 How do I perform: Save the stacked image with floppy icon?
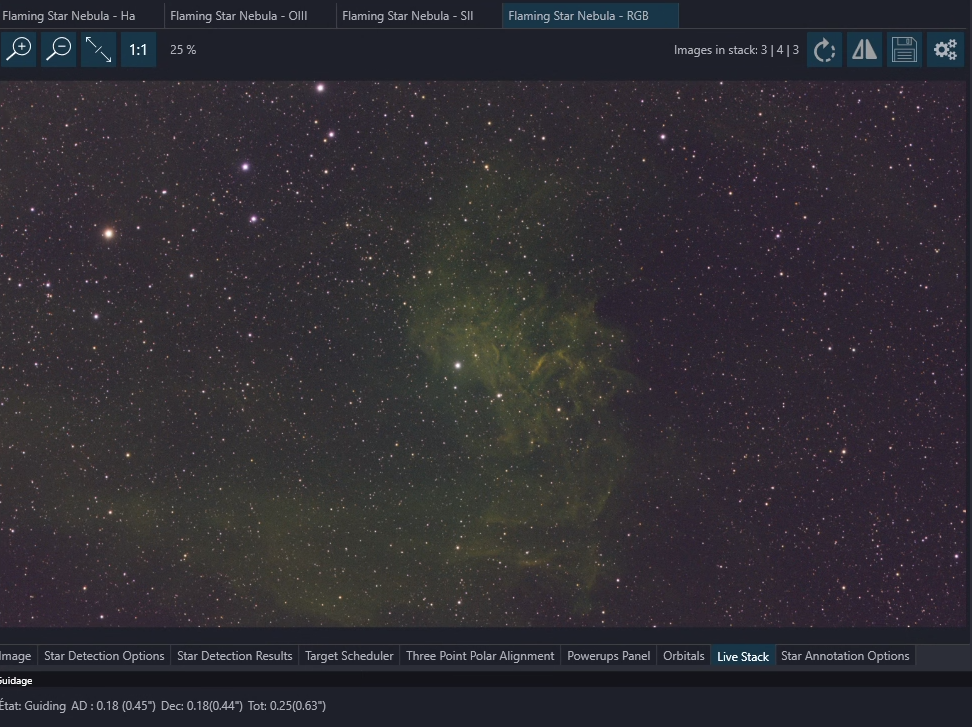pos(904,50)
